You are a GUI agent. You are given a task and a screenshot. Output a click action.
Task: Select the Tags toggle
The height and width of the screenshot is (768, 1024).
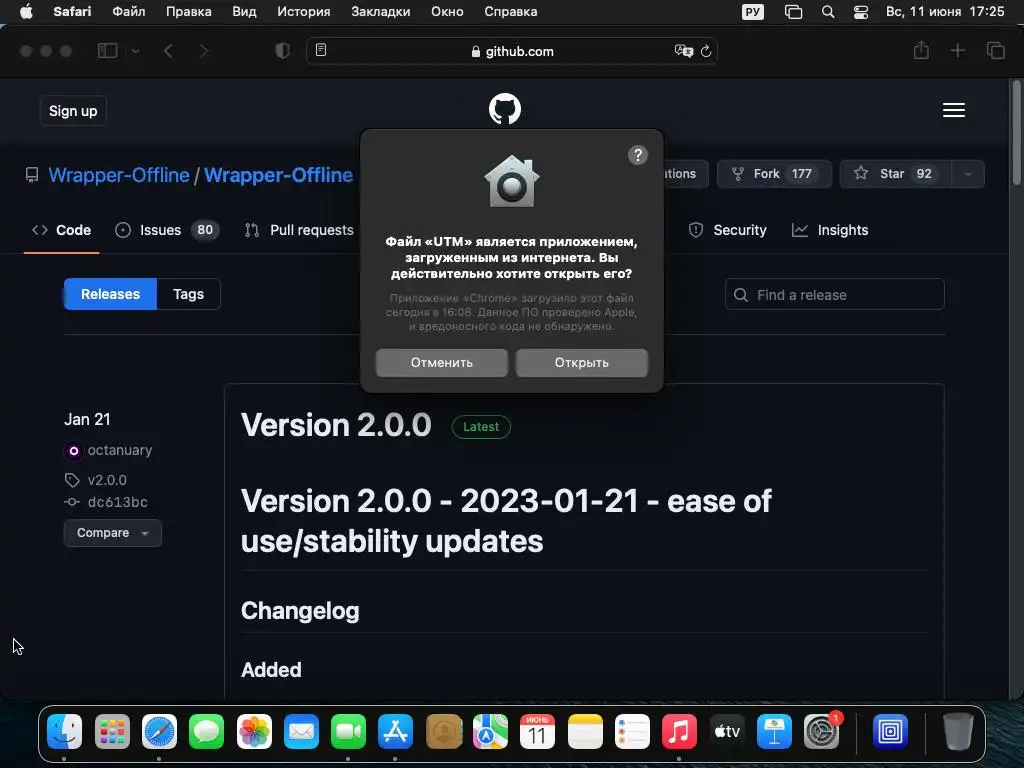pyautogui.click(x=188, y=294)
